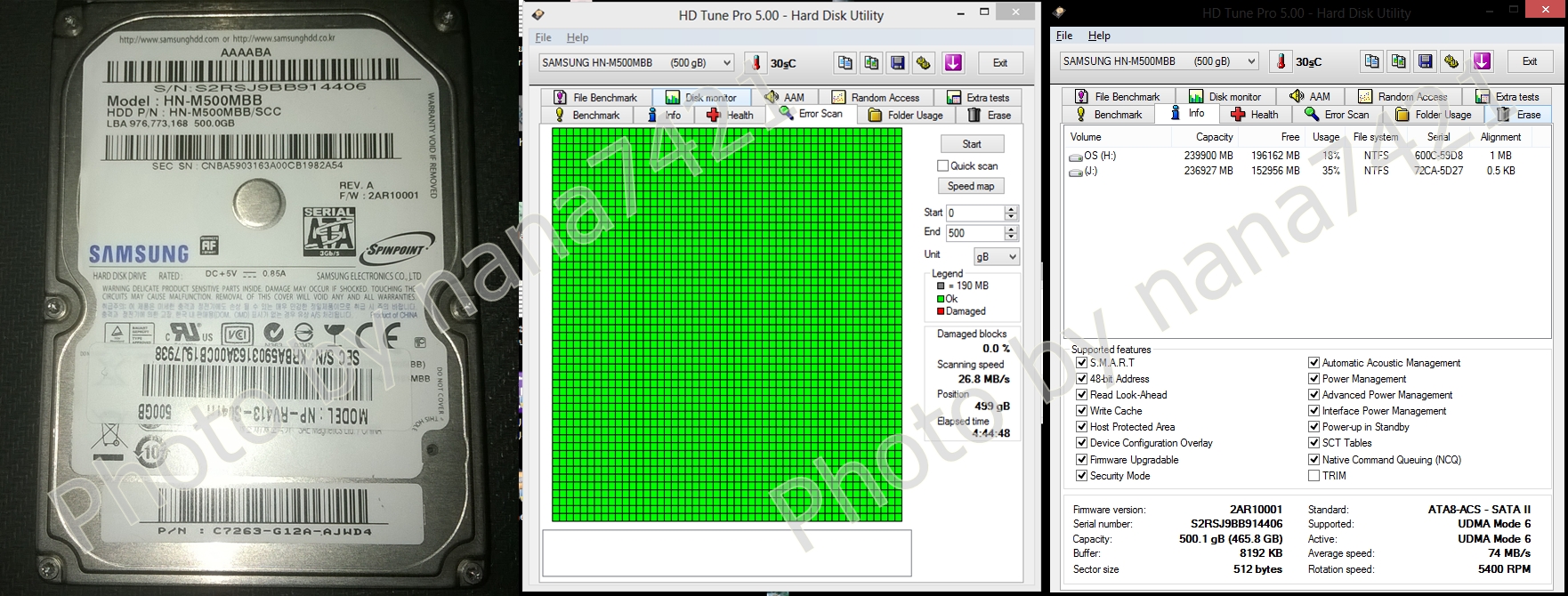1568x596 pixels.
Task: Toggle Native Command Queuing (NCQ) checkbox
Action: pos(1313,460)
